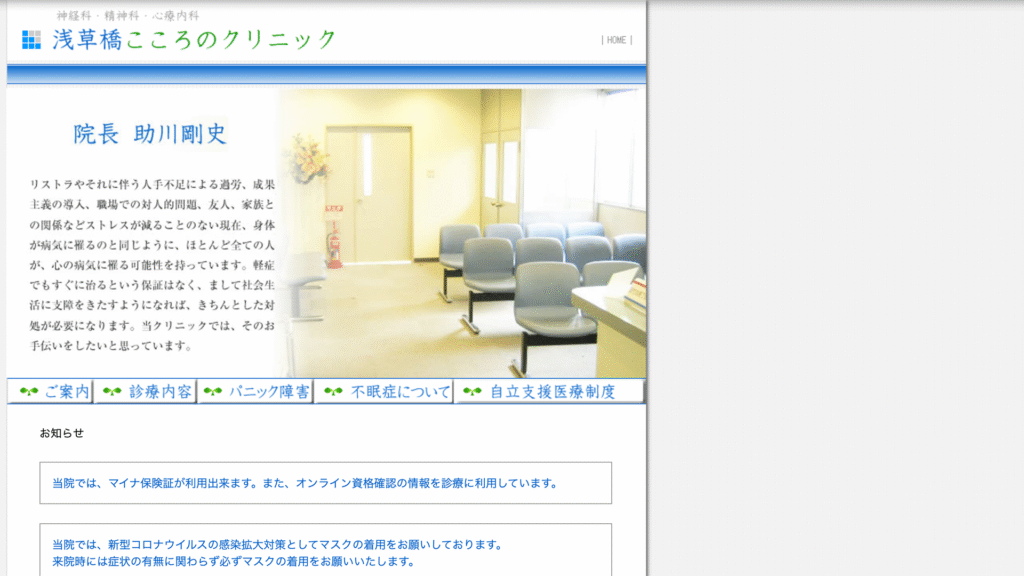This screenshot has height=576, width=1024.
Task: Click the 来院時には症状の有無 notice line
Action: click(x=234, y=562)
